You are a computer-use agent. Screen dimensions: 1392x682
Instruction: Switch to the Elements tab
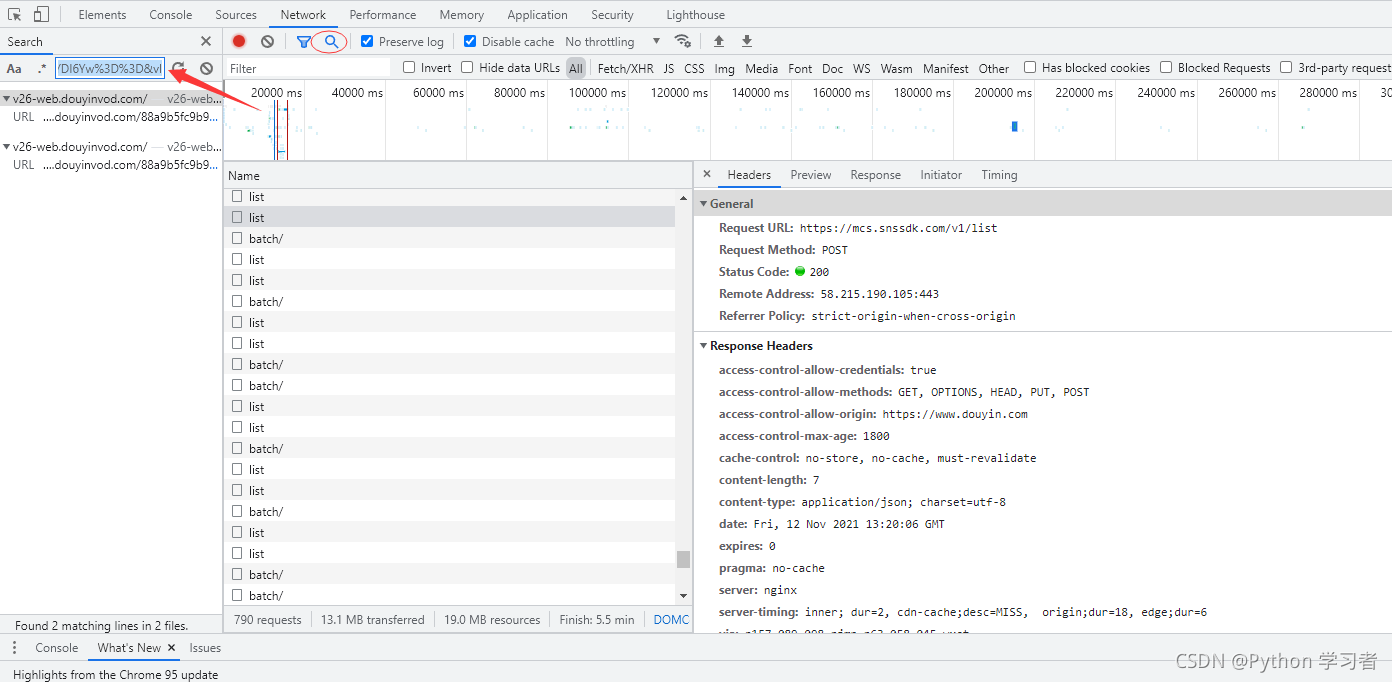point(102,14)
